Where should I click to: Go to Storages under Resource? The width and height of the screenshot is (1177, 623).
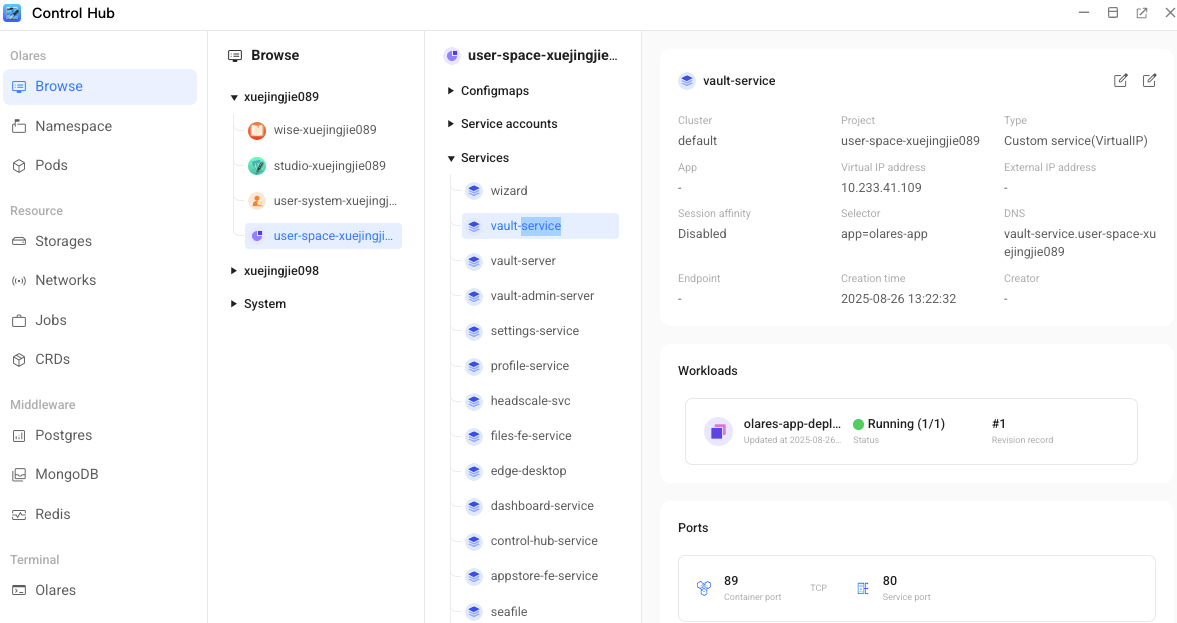coord(63,241)
